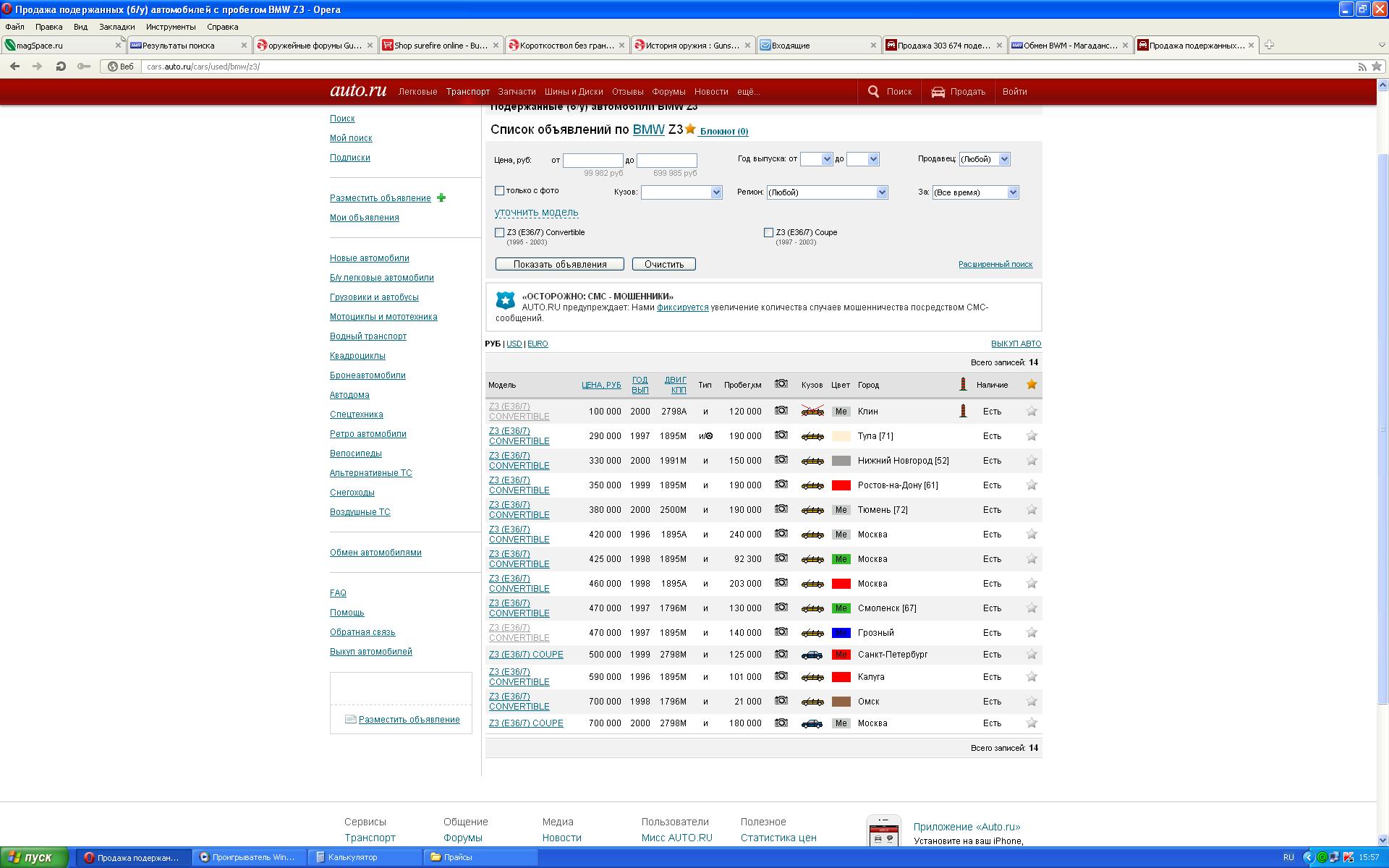Open the Регион dropdown

point(827,192)
